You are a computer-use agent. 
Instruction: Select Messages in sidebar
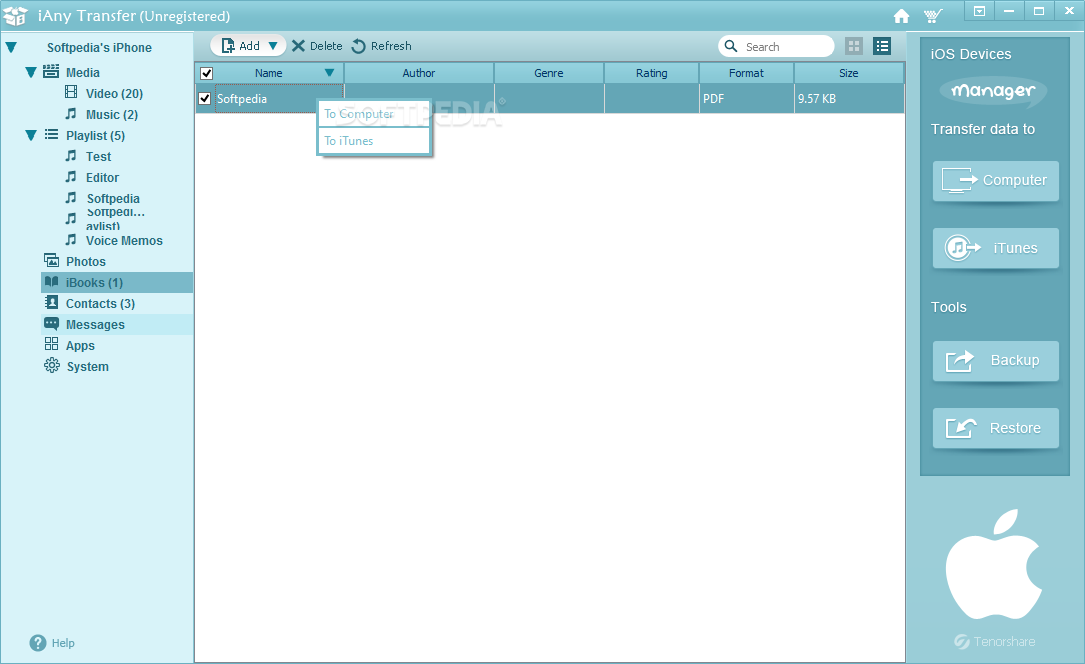(95, 324)
